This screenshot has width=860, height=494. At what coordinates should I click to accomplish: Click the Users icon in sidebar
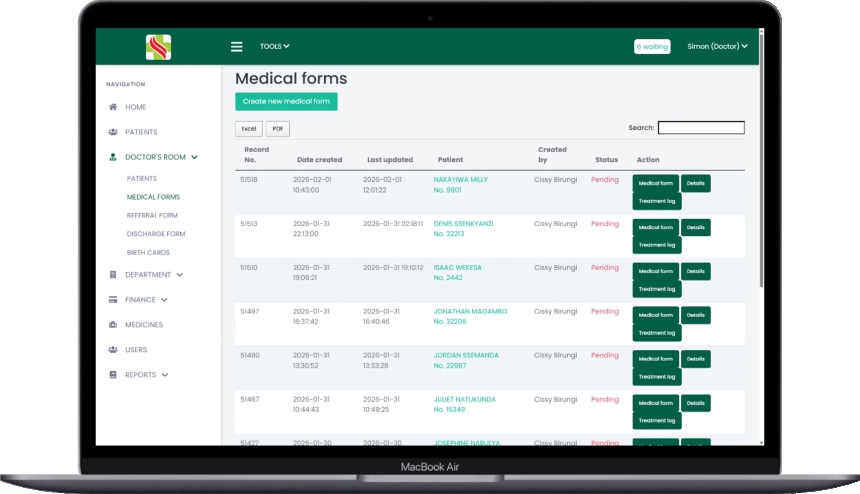click(113, 350)
